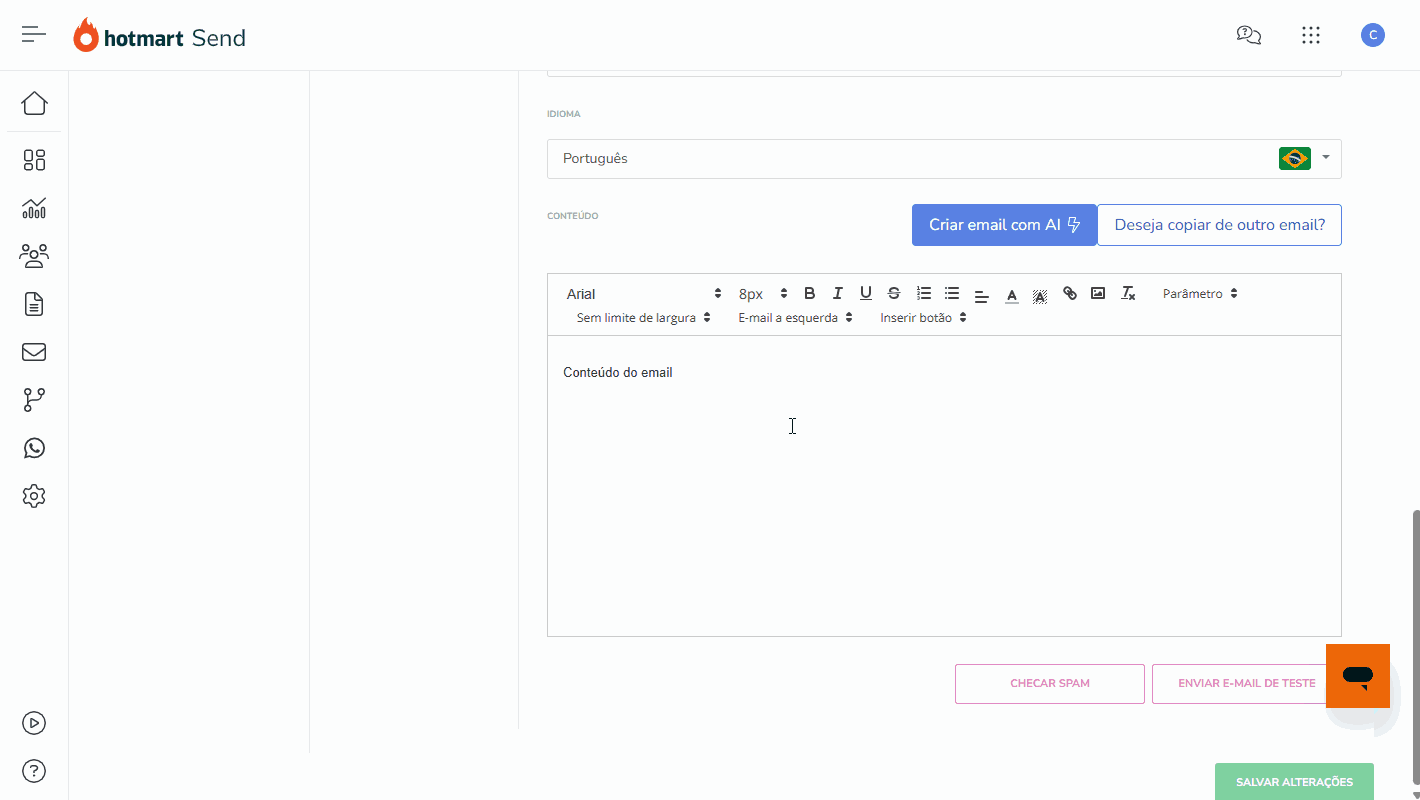Screen dimensions: 1420x800
Task: Go to analytics chart icon in sidebar
Action: (x=34, y=208)
